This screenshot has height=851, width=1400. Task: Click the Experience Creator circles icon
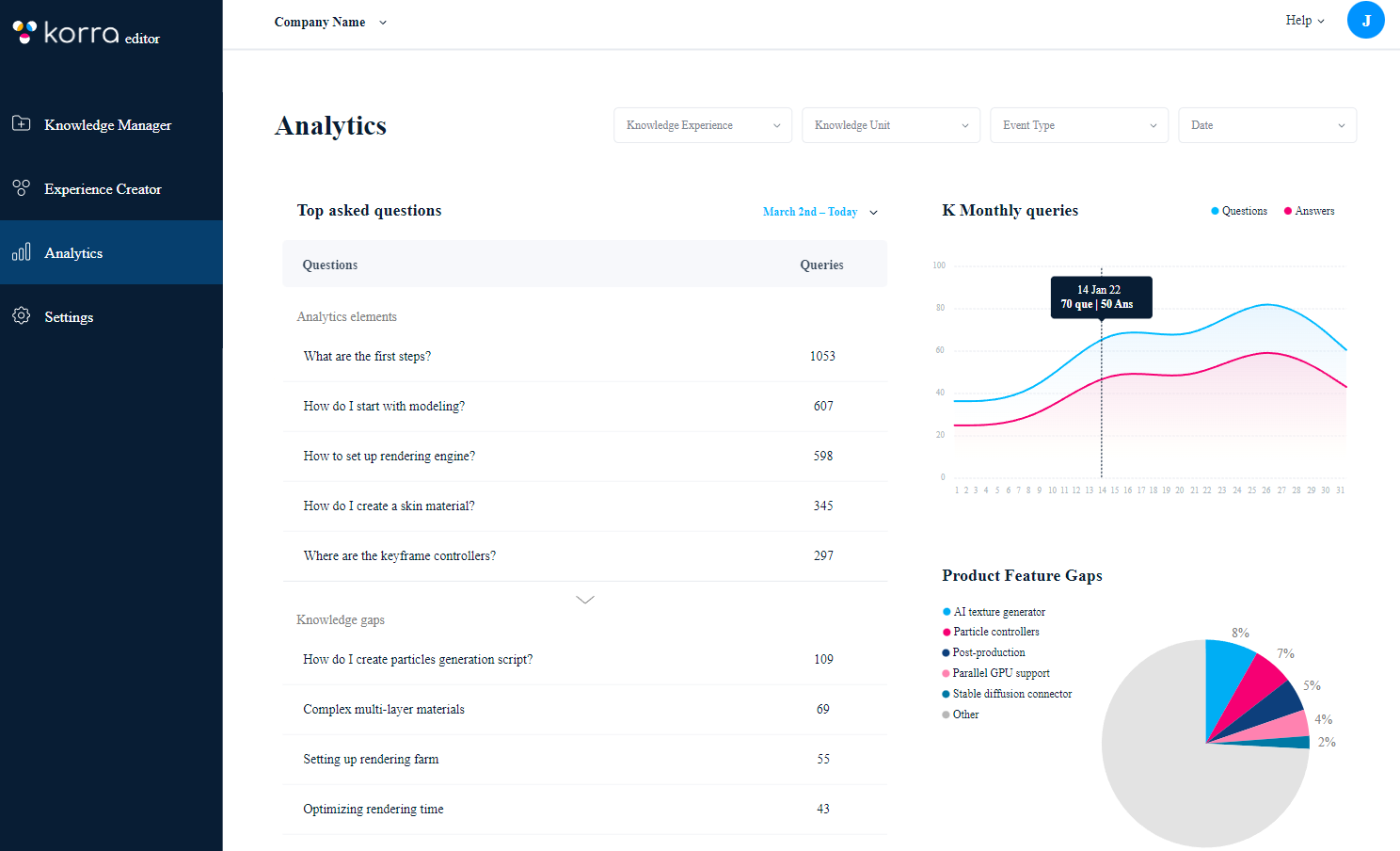click(x=22, y=187)
